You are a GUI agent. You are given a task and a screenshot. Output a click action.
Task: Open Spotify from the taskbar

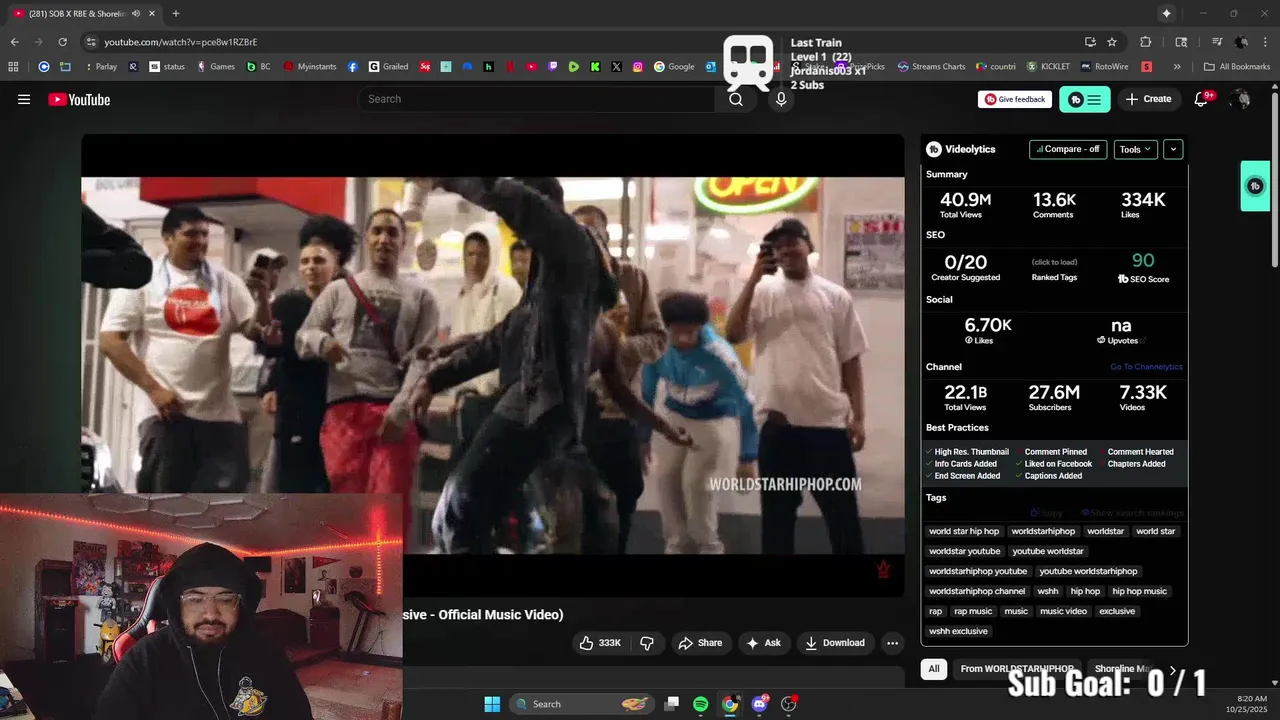click(x=701, y=704)
